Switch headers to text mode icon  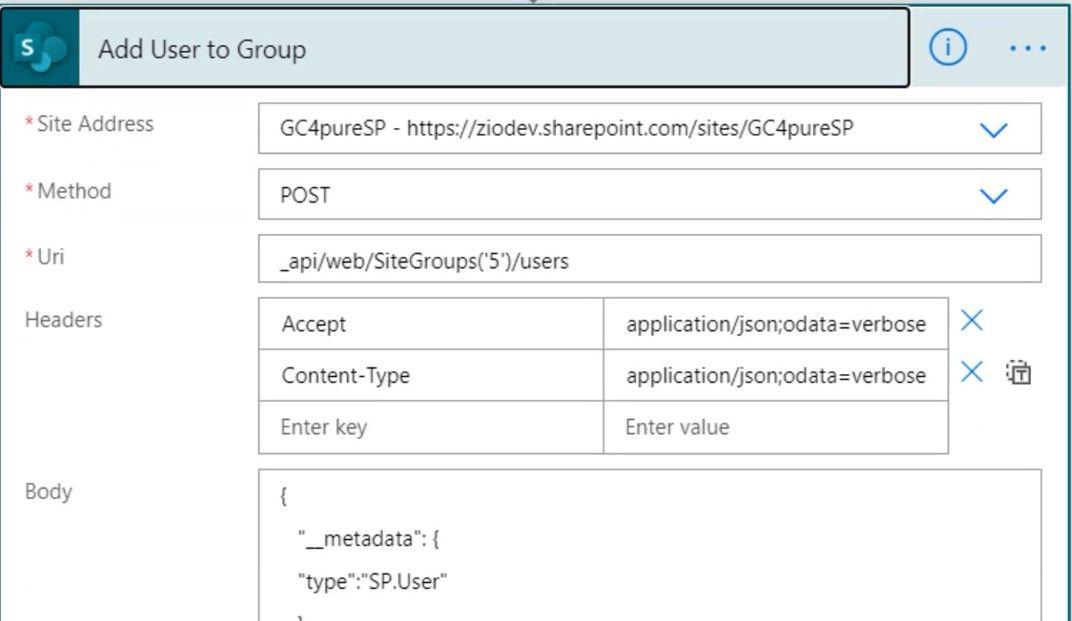1018,373
